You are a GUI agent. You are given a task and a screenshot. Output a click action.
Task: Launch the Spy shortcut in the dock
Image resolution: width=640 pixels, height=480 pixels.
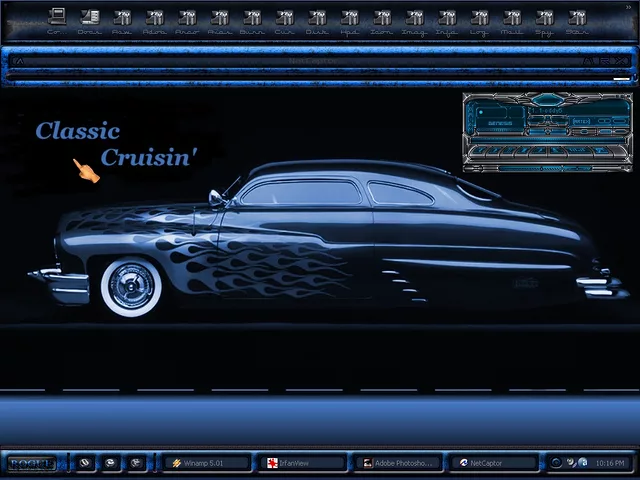[544, 17]
